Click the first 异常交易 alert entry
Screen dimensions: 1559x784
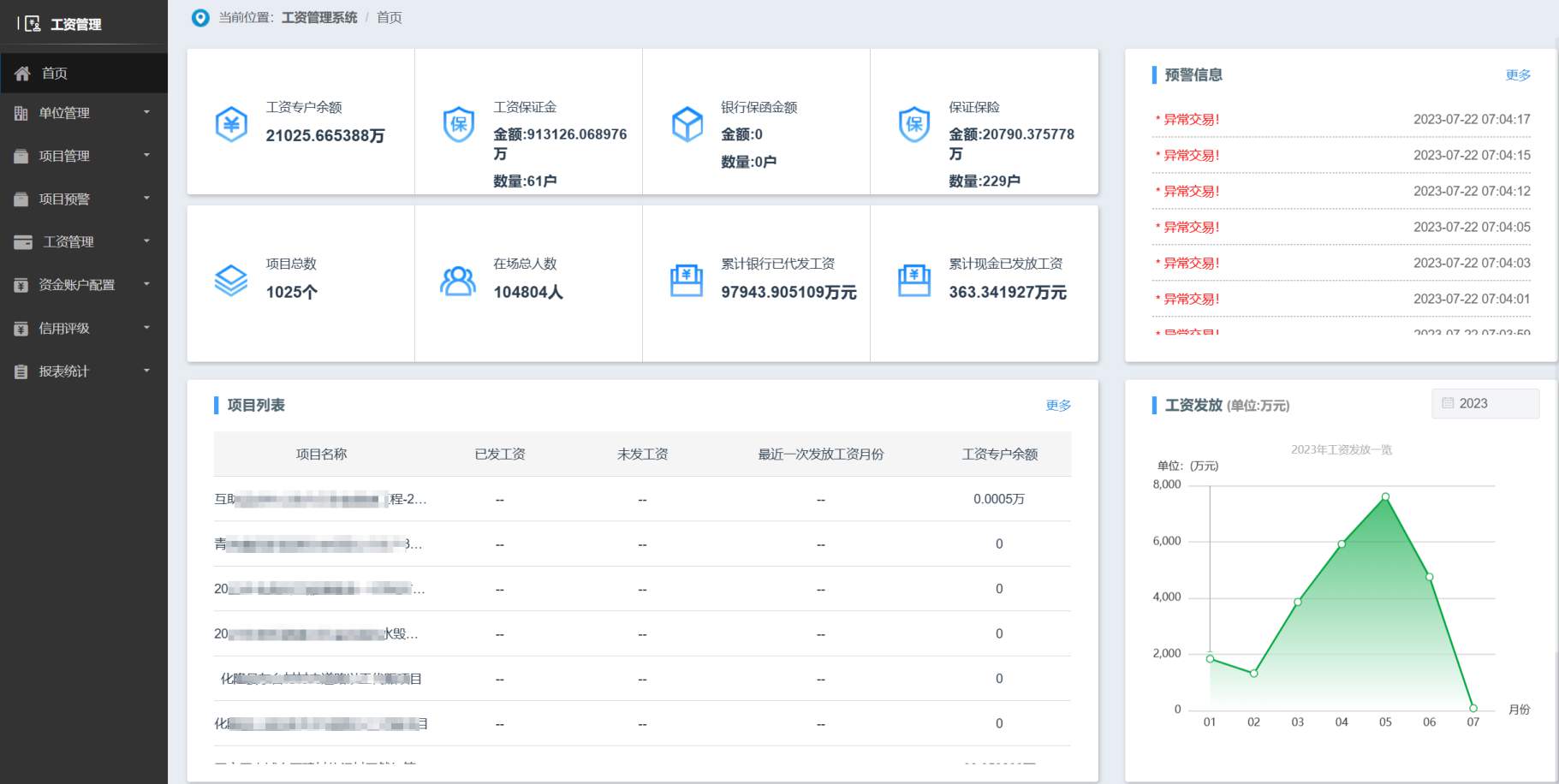point(1191,119)
